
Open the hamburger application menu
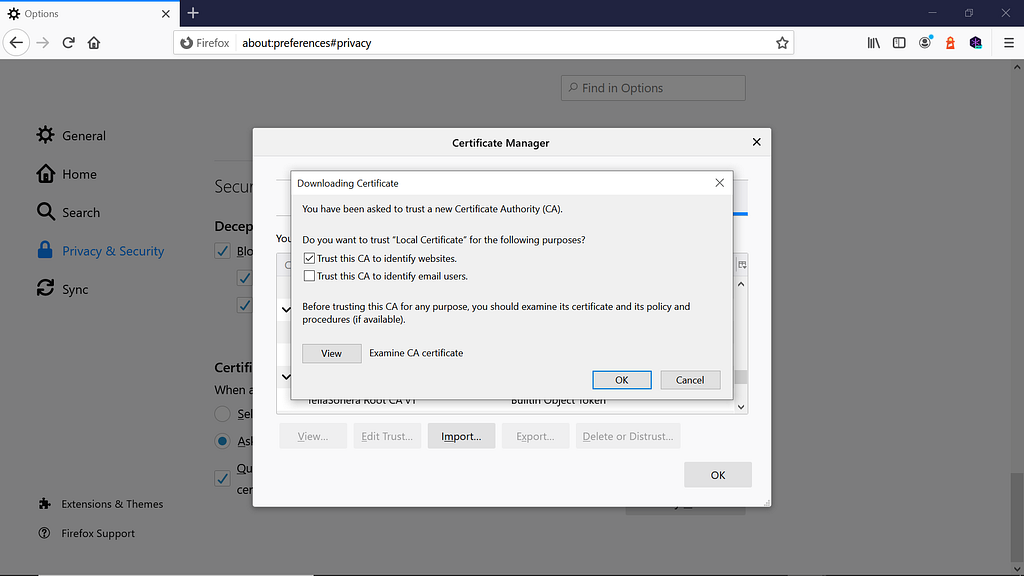(x=1008, y=43)
